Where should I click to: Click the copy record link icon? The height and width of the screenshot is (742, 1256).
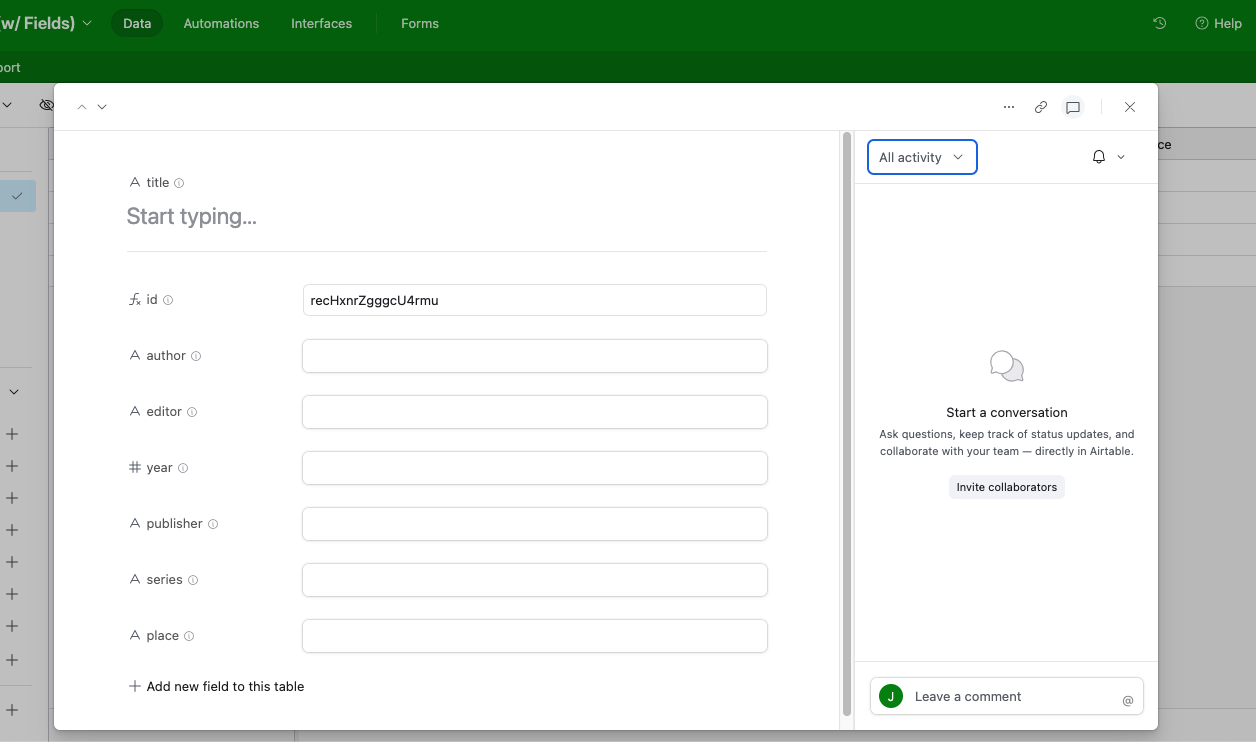[x=1041, y=107]
